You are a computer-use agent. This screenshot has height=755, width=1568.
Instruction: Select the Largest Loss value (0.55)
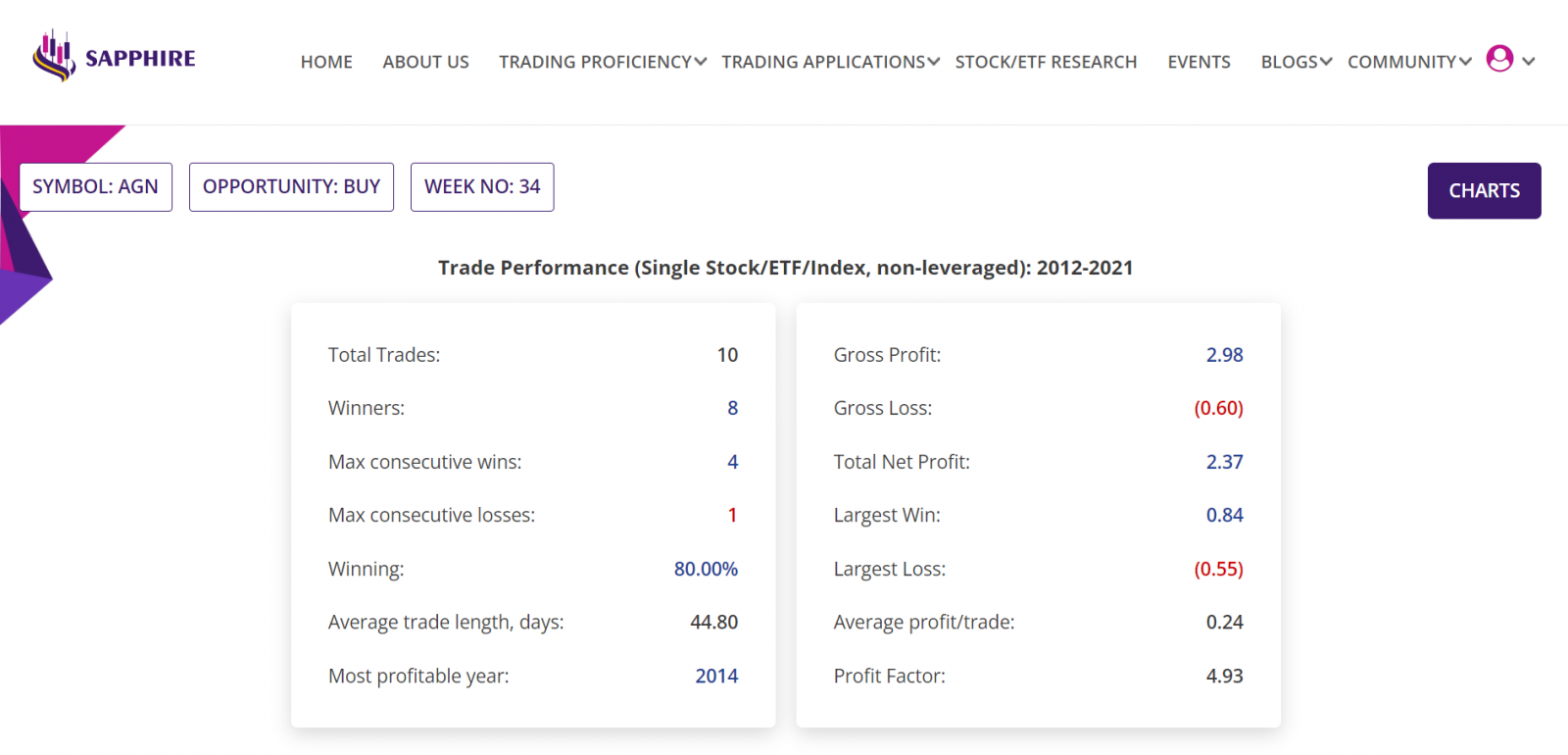pos(1218,569)
